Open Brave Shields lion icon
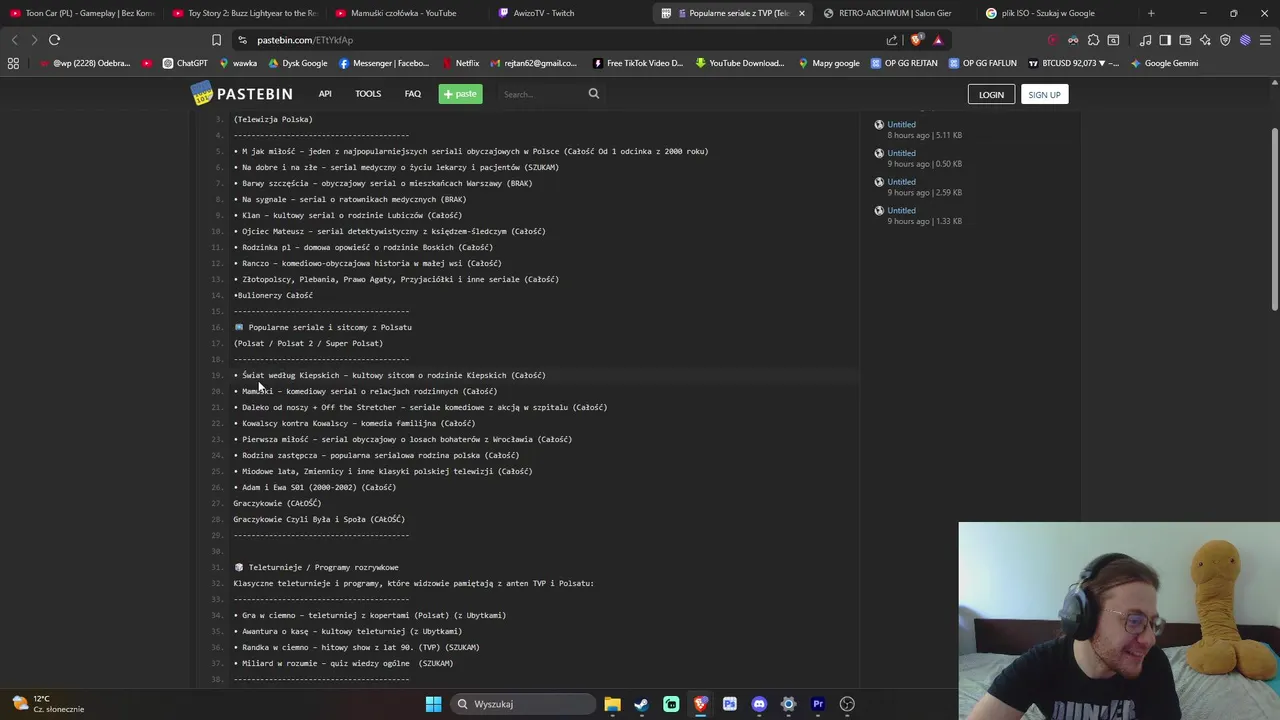This screenshot has width=1280, height=720. 917,40
